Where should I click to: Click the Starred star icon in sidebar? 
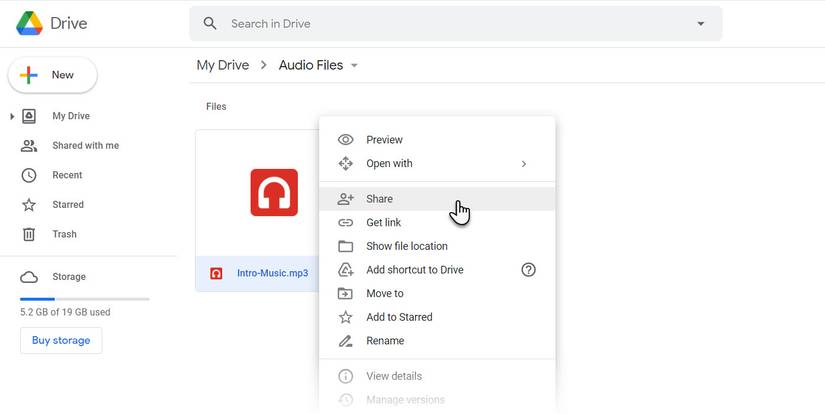point(29,205)
